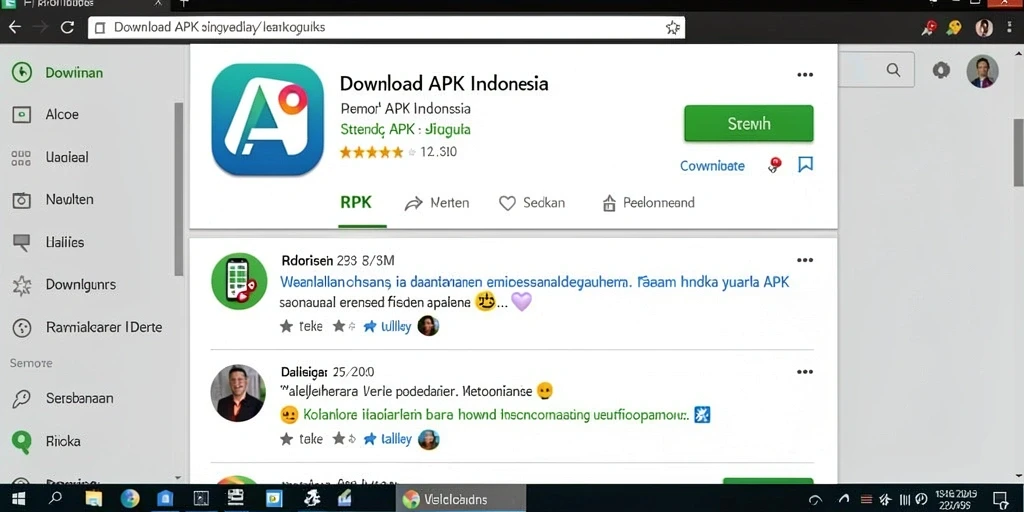Click teke star under Daliisigar review
The height and width of the screenshot is (512, 1024).
click(x=301, y=439)
